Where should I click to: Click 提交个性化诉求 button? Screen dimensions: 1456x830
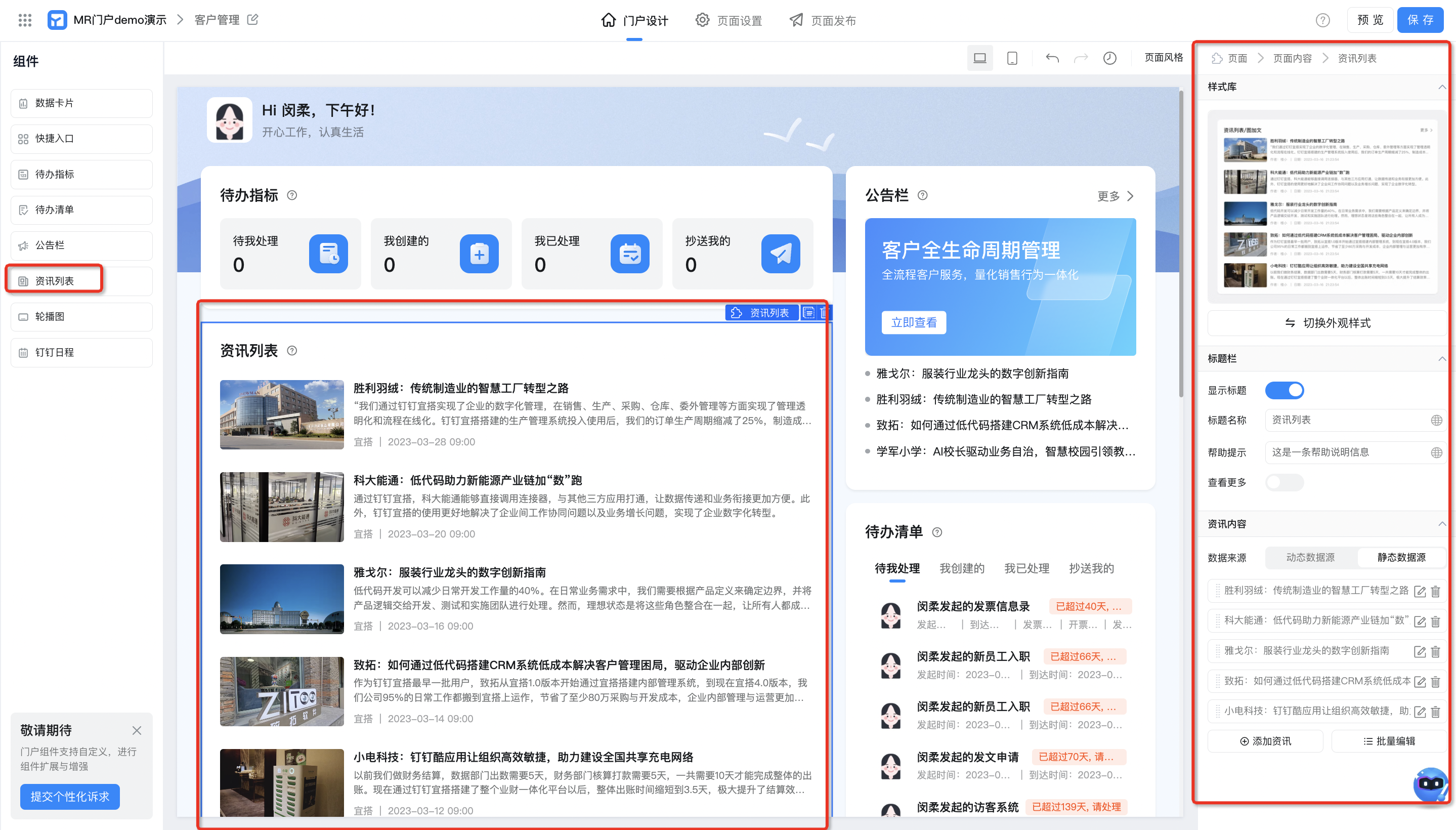(x=69, y=797)
